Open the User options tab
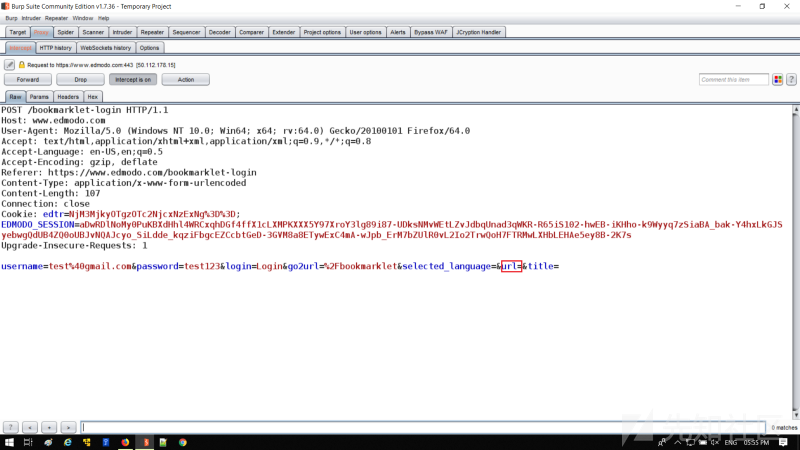Image resolution: width=800 pixels, height=450 pixels. click(365, 32)
